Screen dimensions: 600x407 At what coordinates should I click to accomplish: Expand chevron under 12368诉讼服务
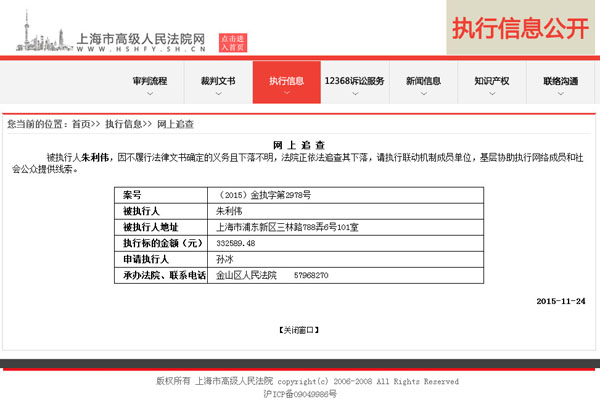click(355, 93)
